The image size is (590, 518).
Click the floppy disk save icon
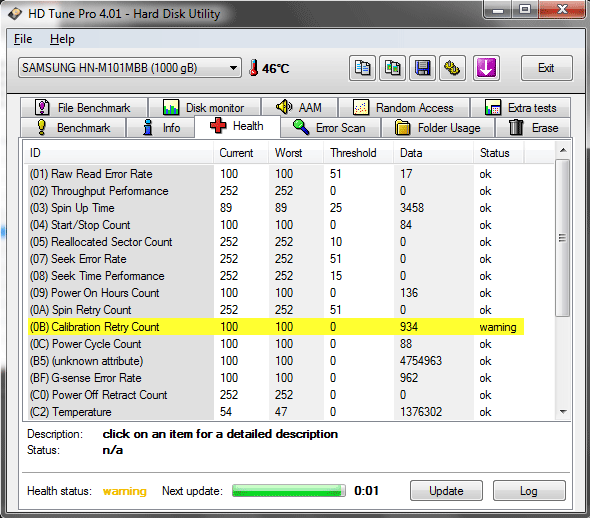point(422,68)
